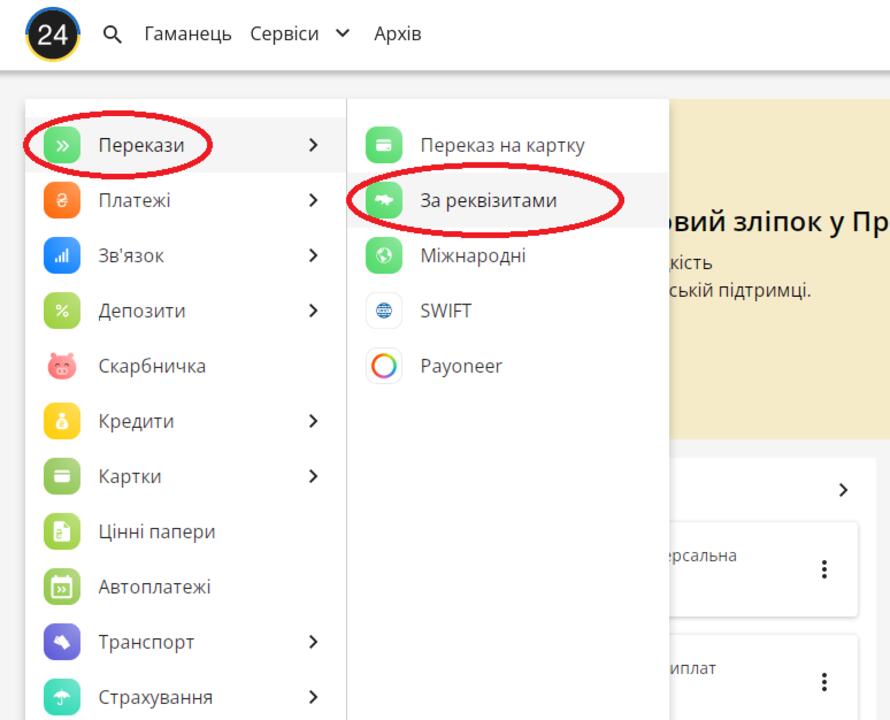This screenshot has height=720, width=890.
Task: Expand Зв'язок submenu chevron
Action: click(313, 256)
